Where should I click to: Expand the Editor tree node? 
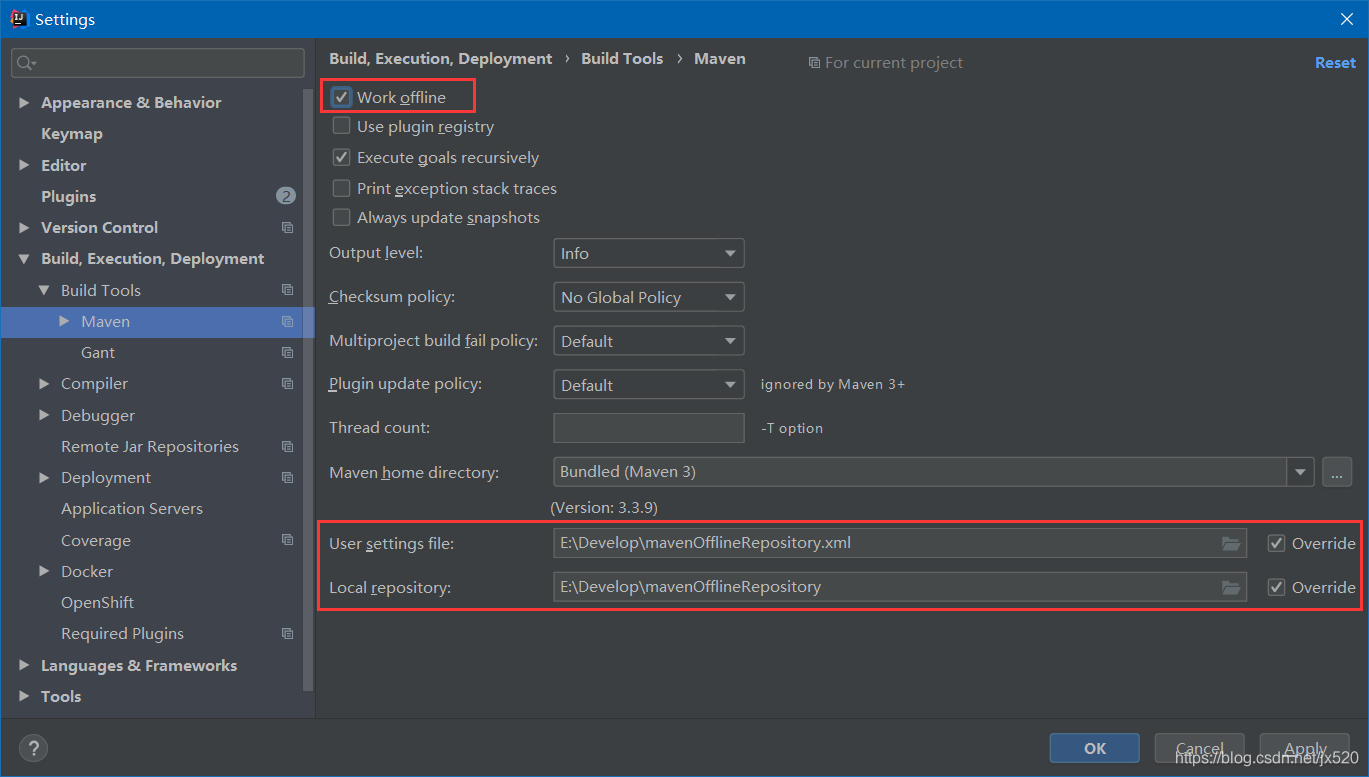[x=24, y=165]
